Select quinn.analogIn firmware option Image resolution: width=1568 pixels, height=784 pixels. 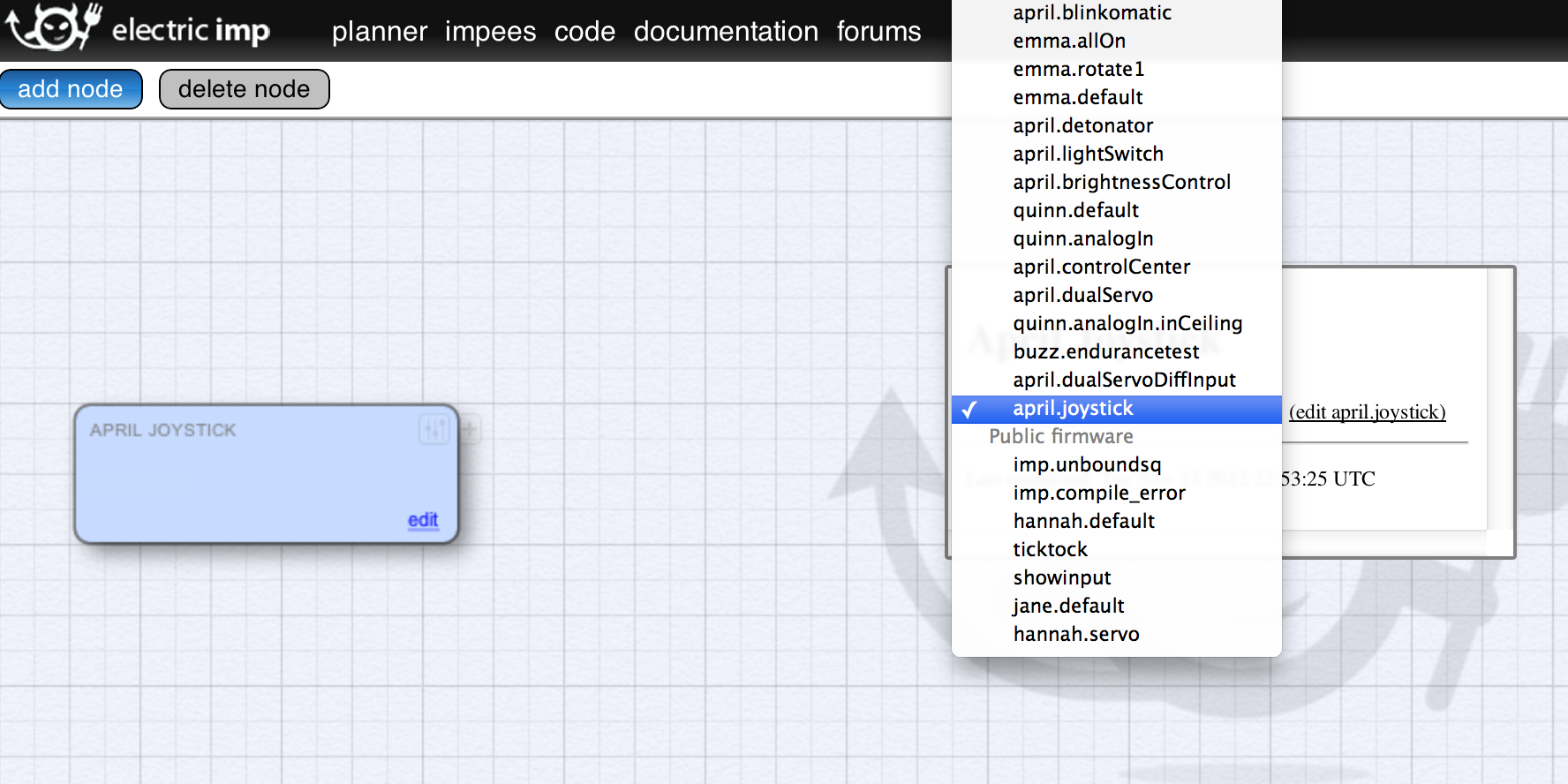1117,238
